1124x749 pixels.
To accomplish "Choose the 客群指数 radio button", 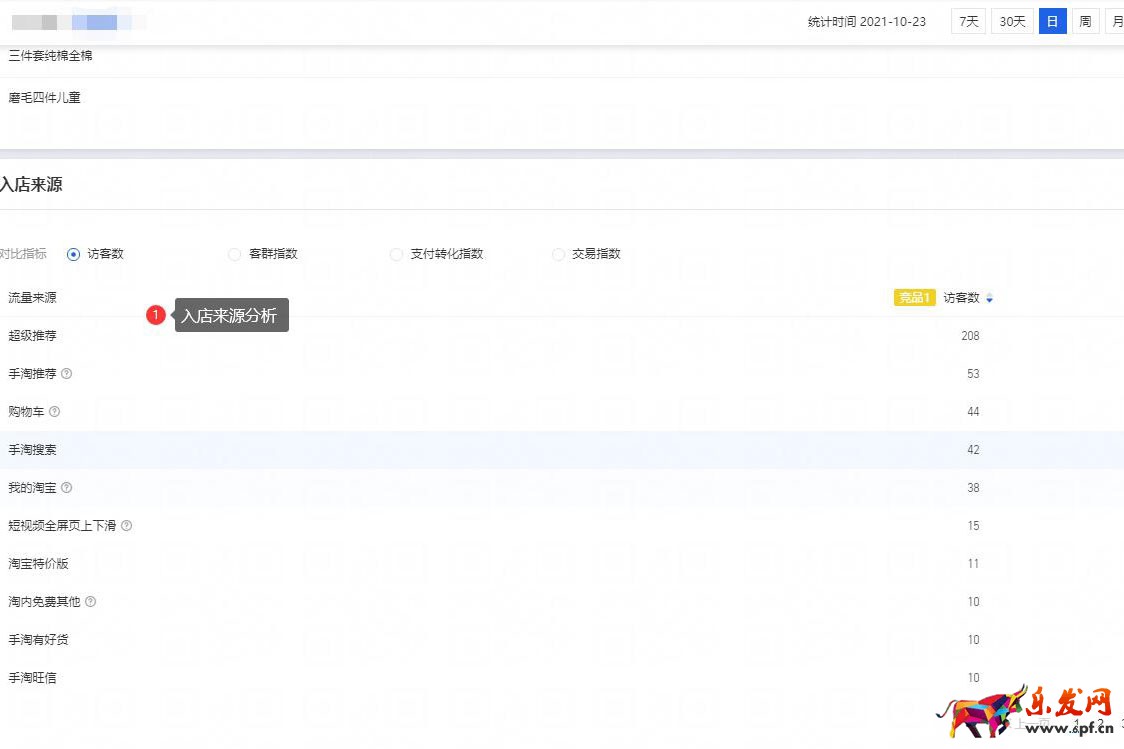I will click(235, 254).
